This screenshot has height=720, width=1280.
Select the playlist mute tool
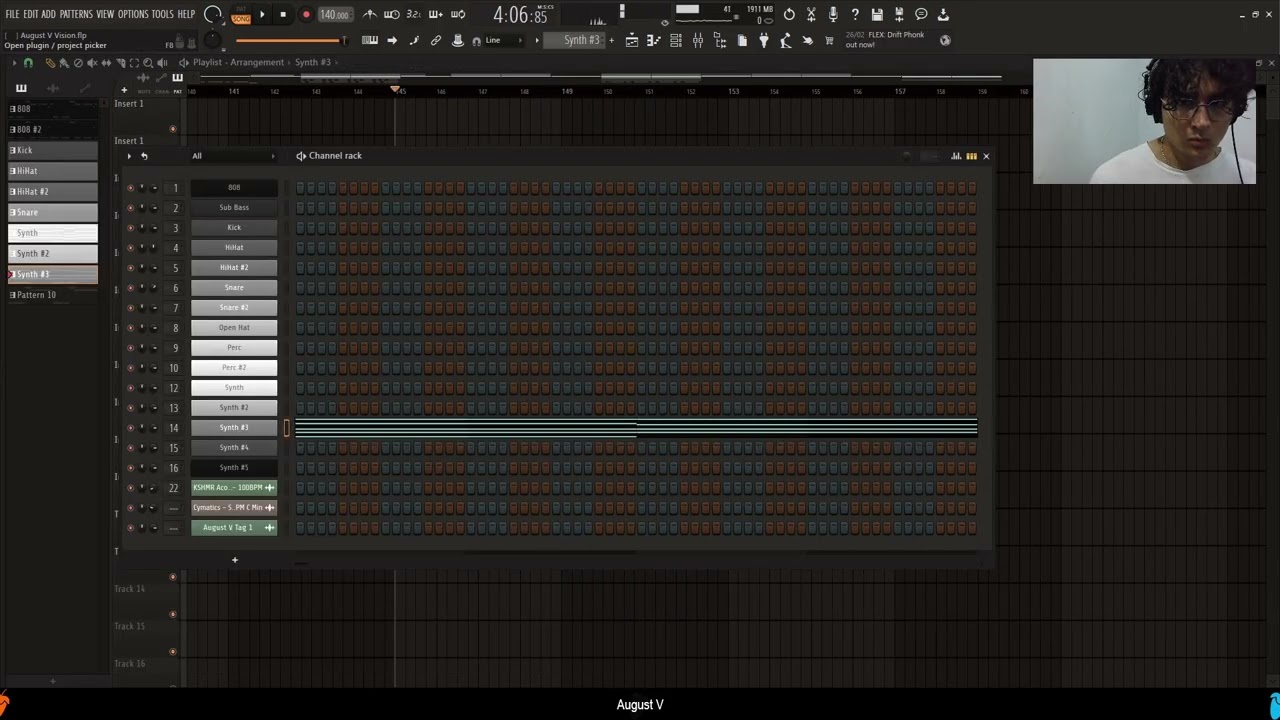(x=92, y=63)
